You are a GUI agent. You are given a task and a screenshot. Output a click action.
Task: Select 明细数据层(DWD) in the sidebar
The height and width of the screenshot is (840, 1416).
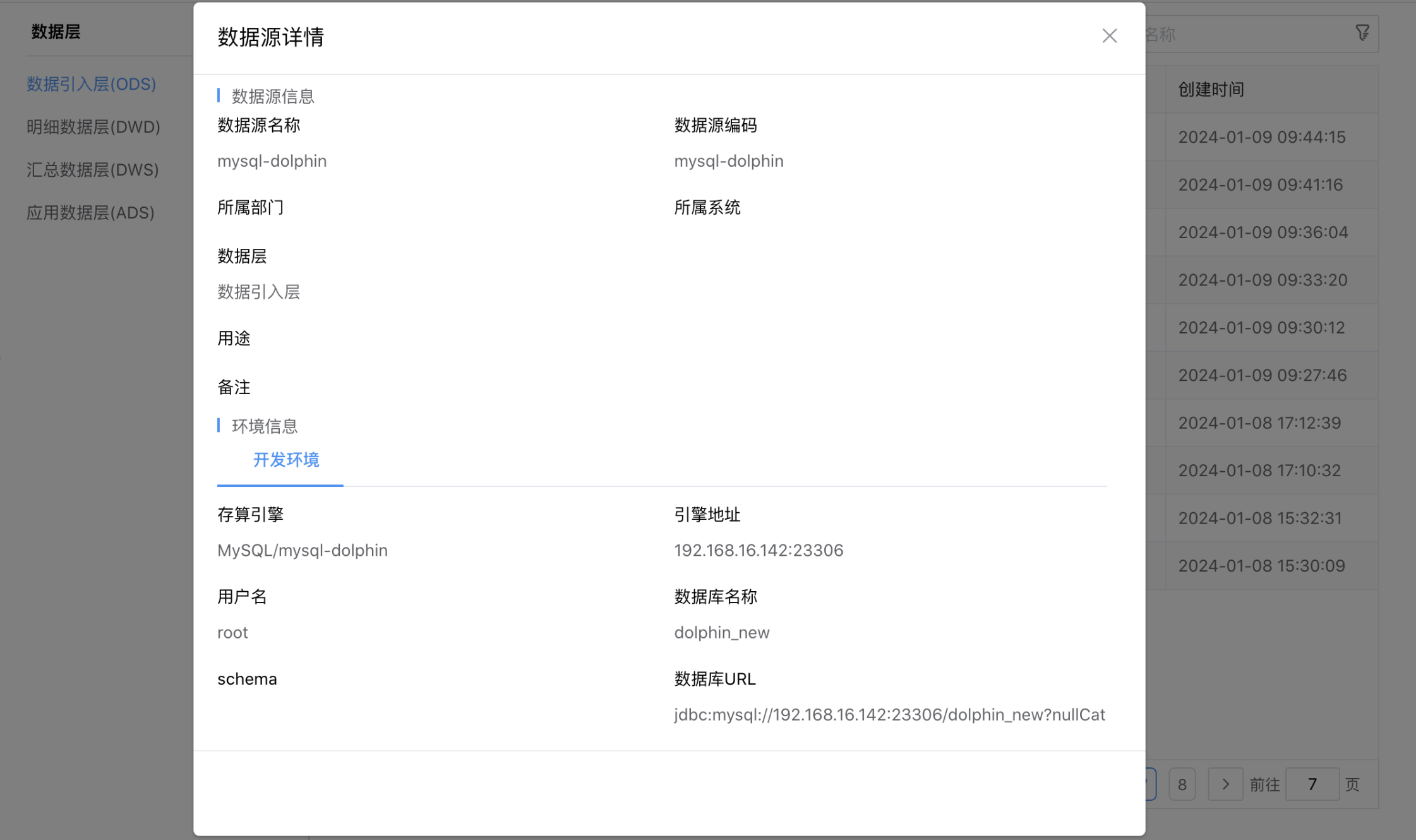pos(93,127)
